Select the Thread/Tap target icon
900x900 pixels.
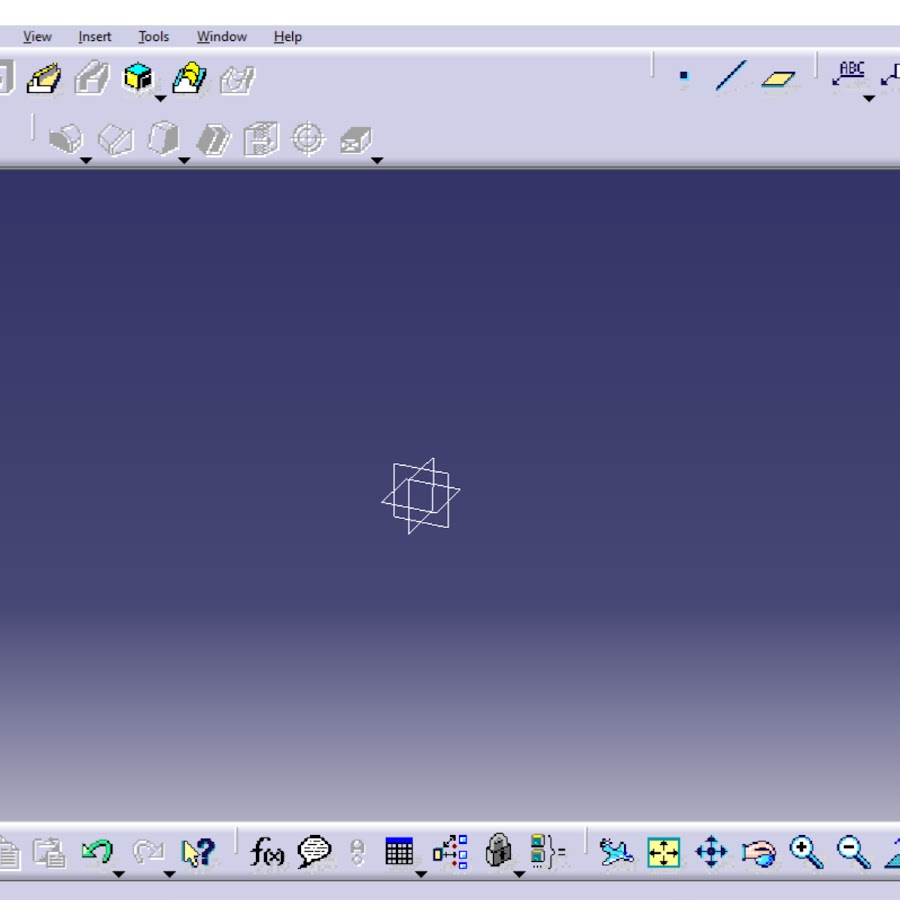tap(309, 138)
